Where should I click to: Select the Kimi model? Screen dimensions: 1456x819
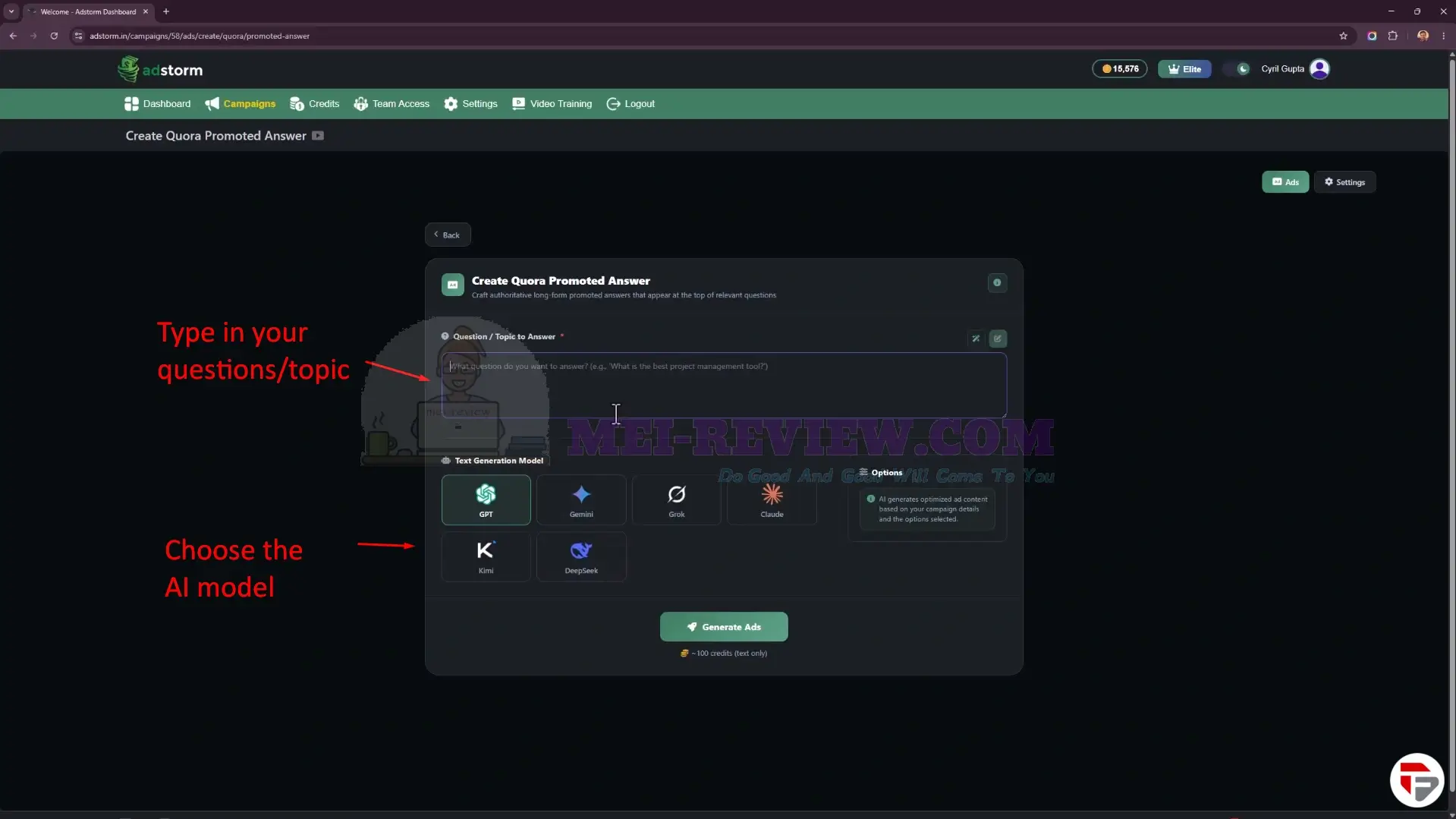[x=486, y=557]
